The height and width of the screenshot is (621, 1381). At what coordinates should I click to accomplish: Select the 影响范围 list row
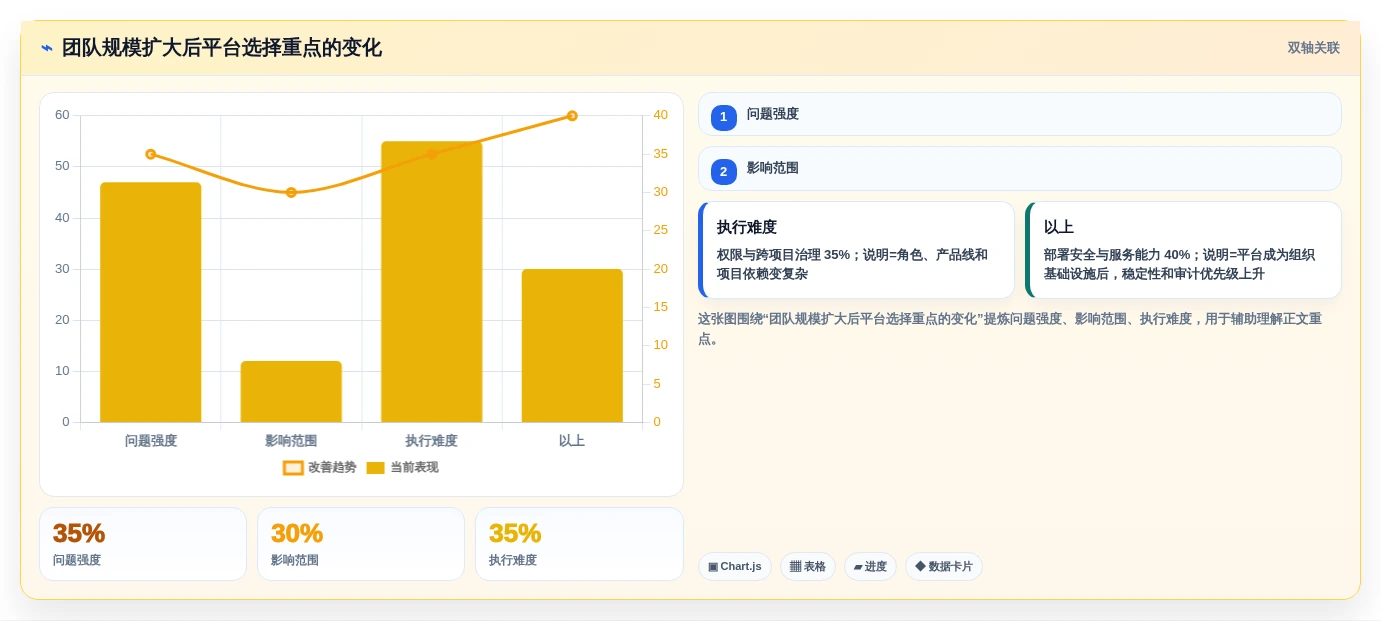click(x=1020, y=168)
